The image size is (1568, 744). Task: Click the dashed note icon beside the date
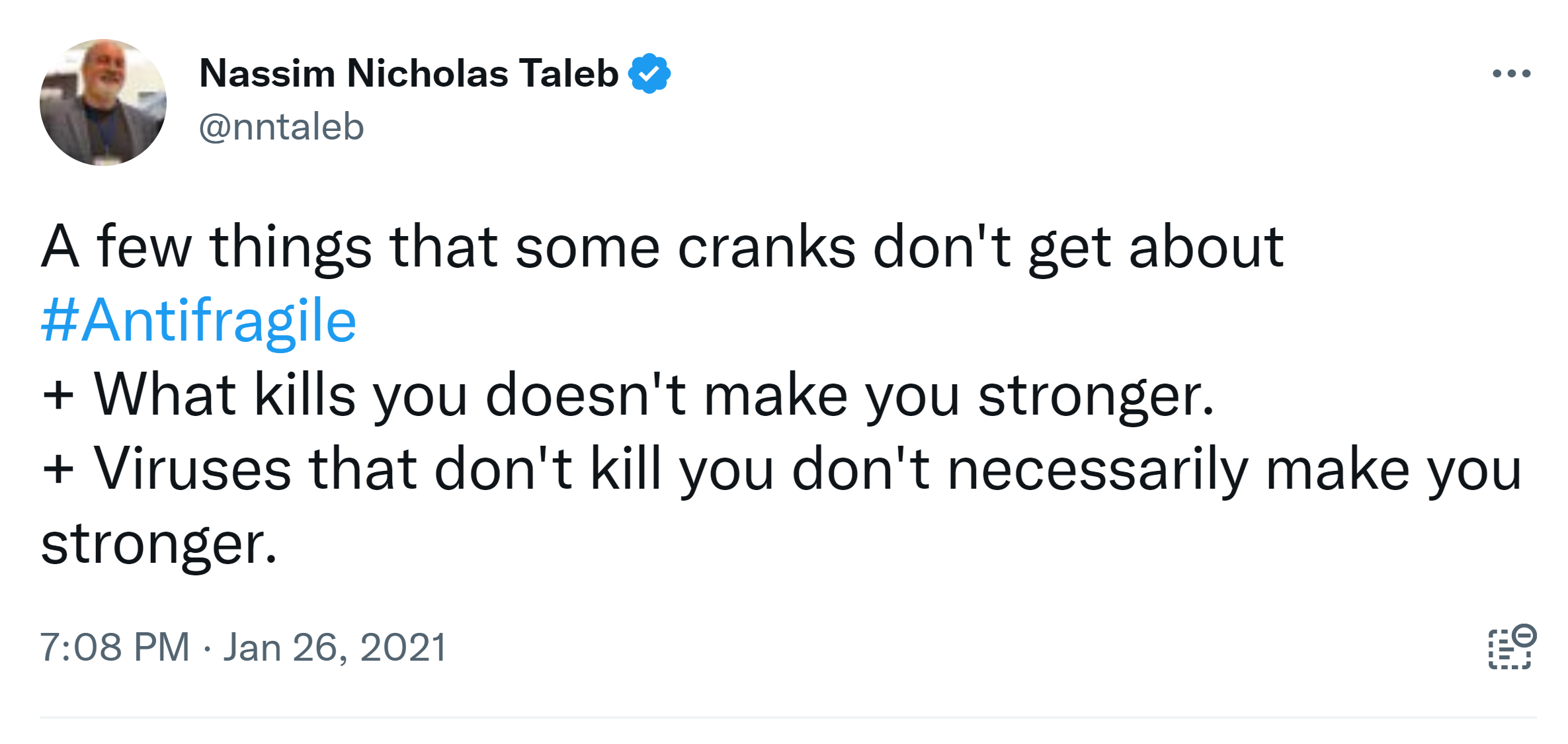click(x=1511, y=647)
